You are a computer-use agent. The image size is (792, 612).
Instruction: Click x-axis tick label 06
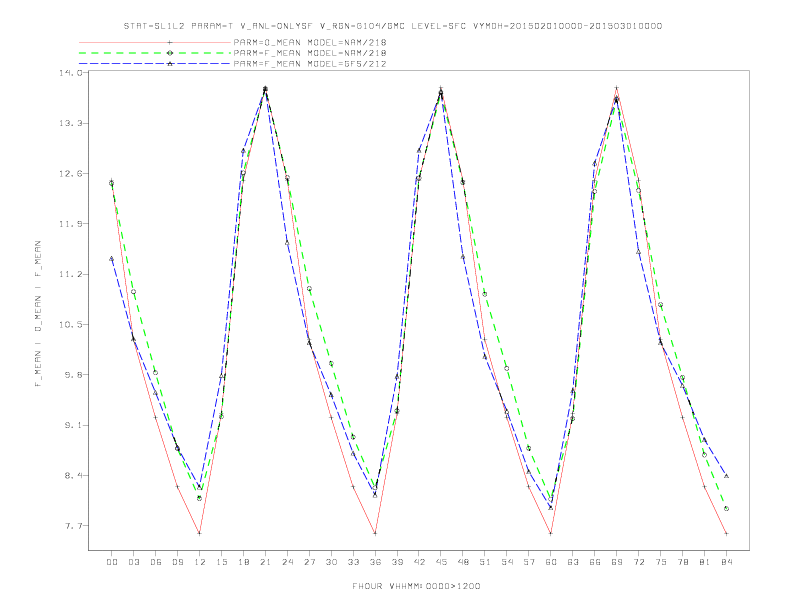click(x=156, y=562)
